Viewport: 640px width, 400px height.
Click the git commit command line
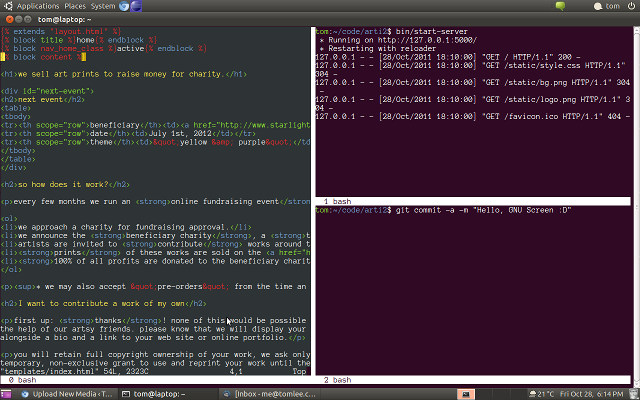(x=443, y=210)
